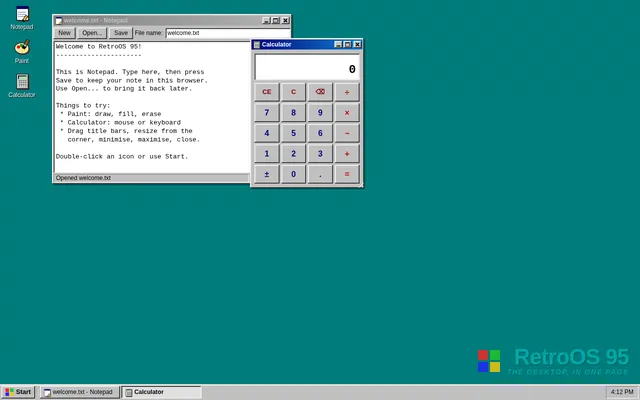
Task: Switch to the welcome.txt - Notepad taskbar button
Action: coord(80,392)
